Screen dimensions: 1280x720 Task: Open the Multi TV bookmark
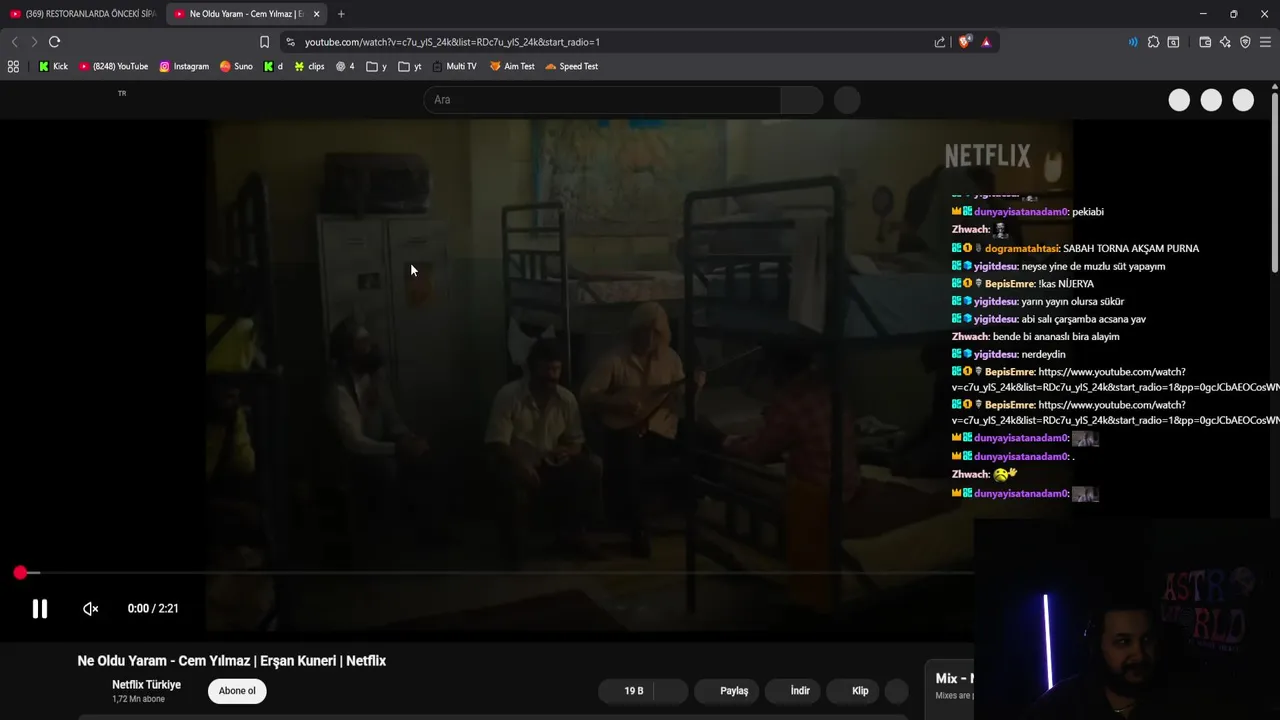[454, 66]
